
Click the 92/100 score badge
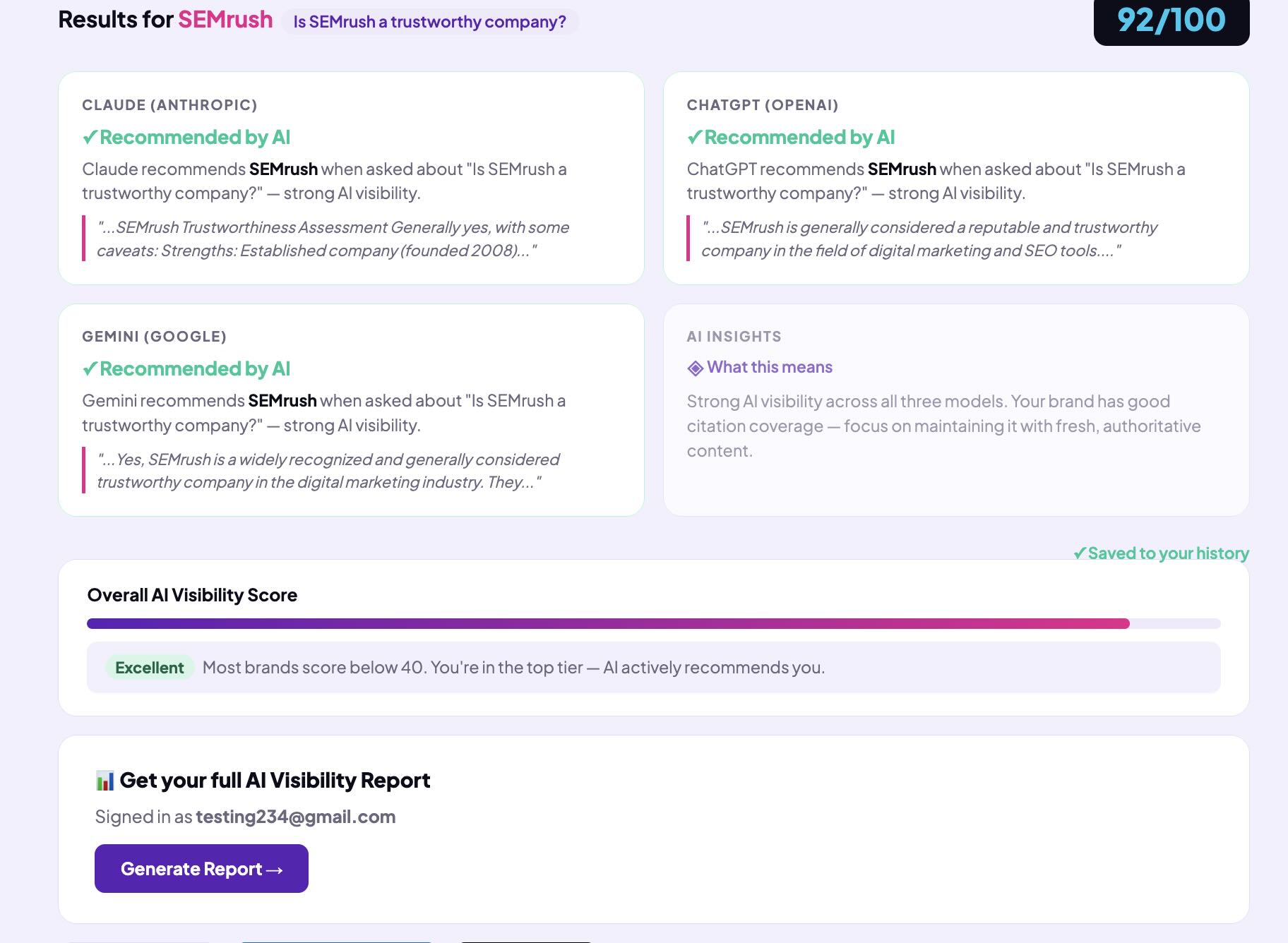pyautogui.click(x=1171, y=20)
